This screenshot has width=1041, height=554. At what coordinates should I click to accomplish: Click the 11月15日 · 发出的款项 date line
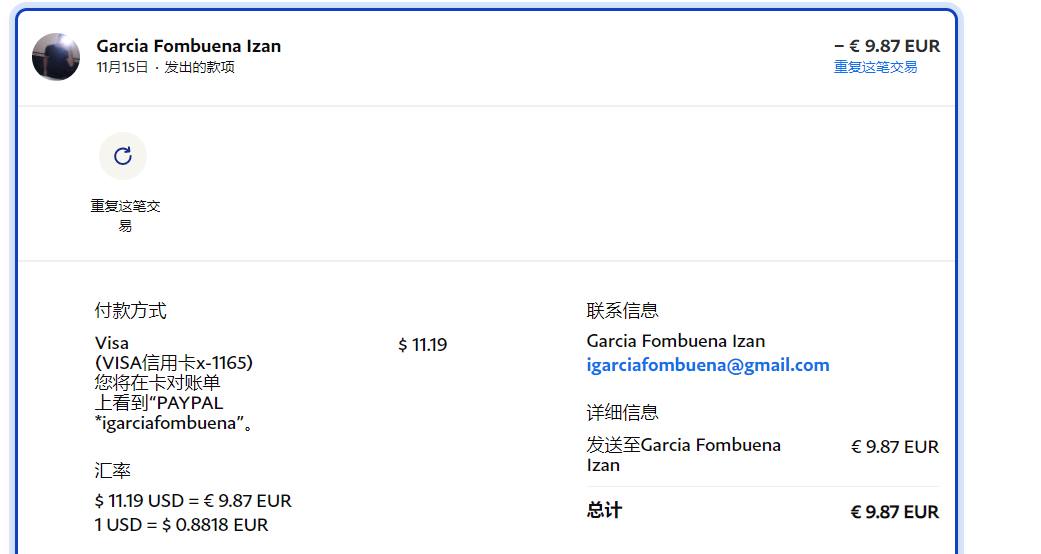[166, 68]
